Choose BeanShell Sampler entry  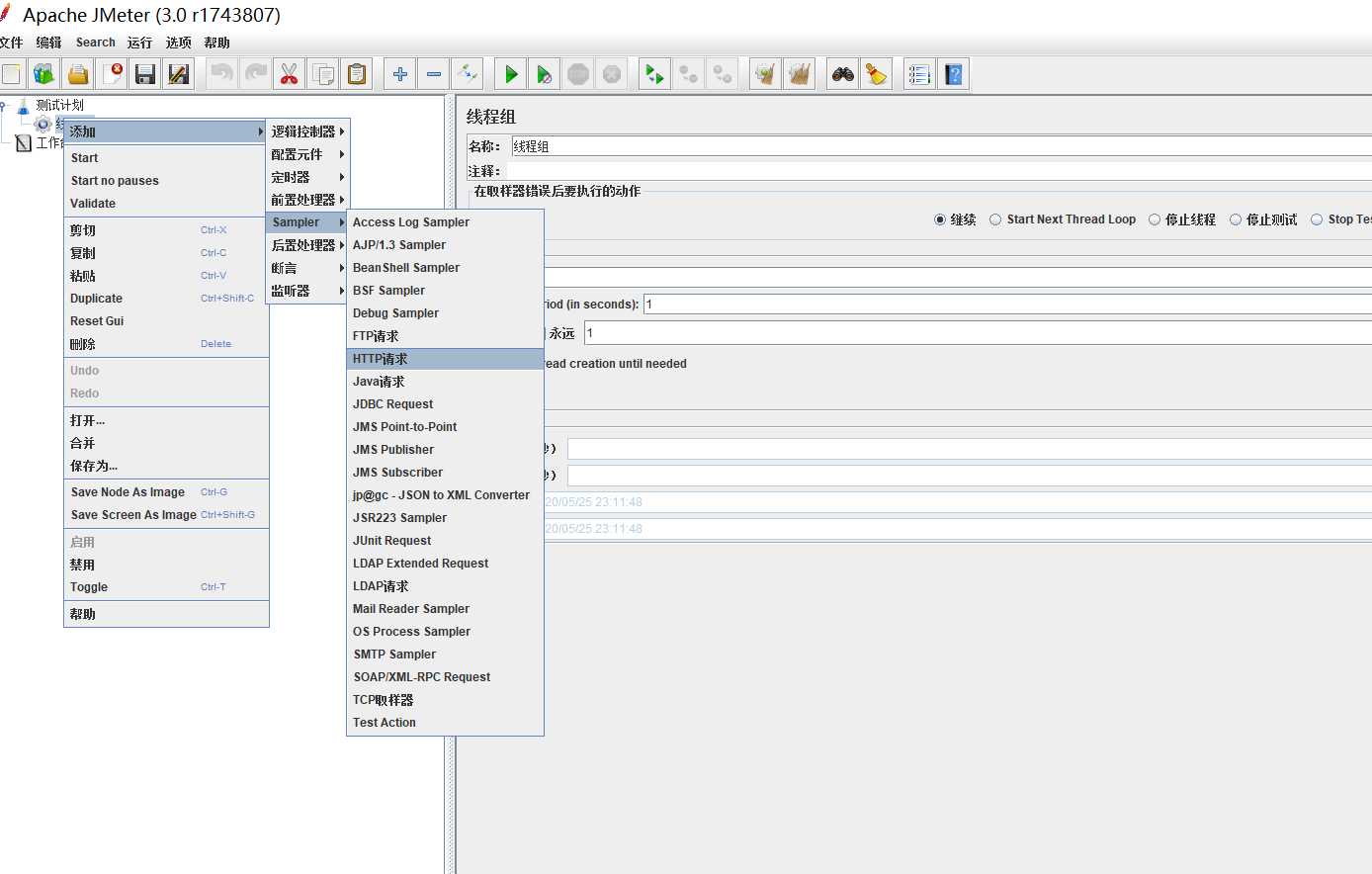coord(445,268)
